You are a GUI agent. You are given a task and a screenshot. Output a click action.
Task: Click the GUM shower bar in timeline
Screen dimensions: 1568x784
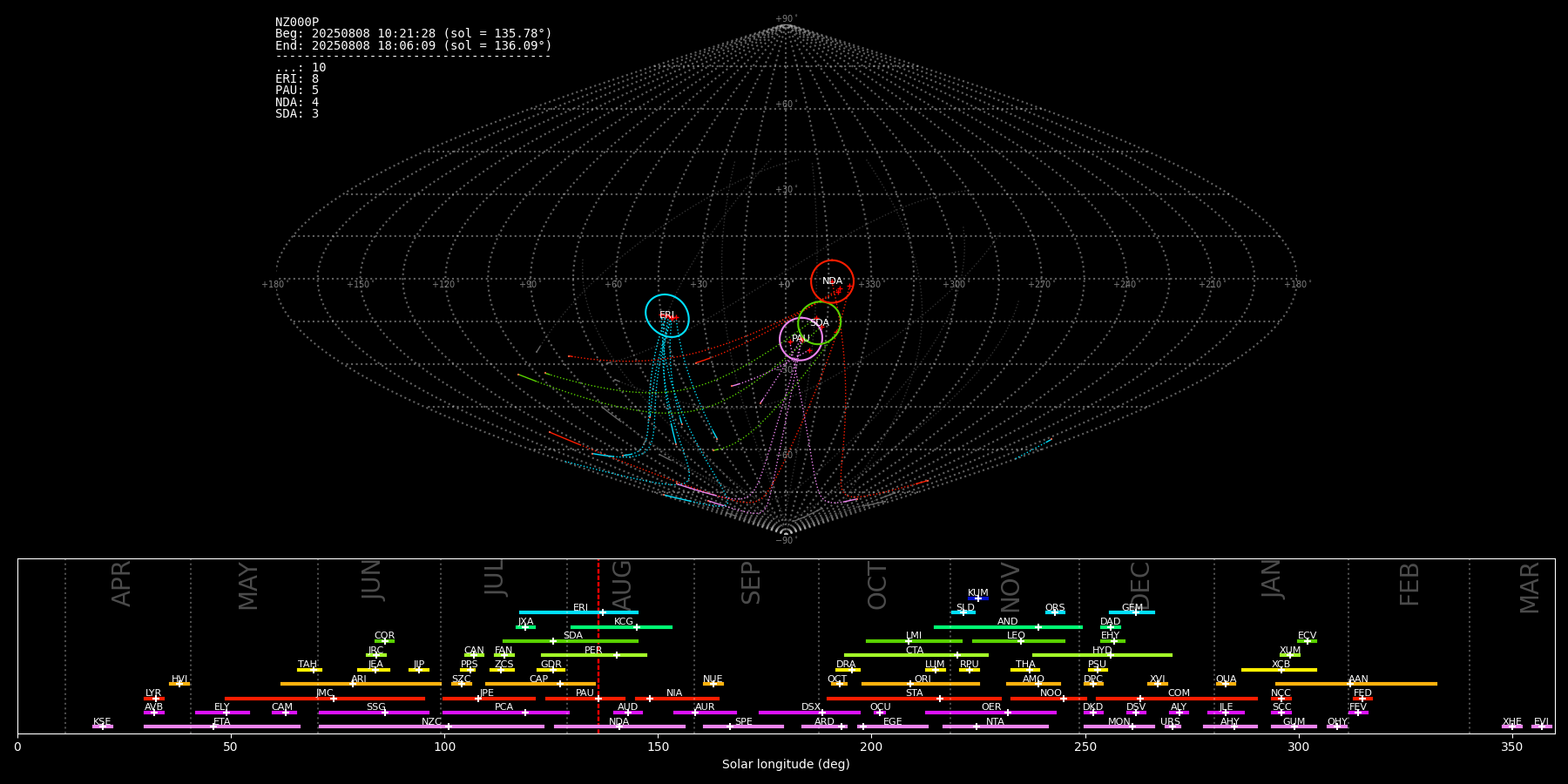(1294, 727)
